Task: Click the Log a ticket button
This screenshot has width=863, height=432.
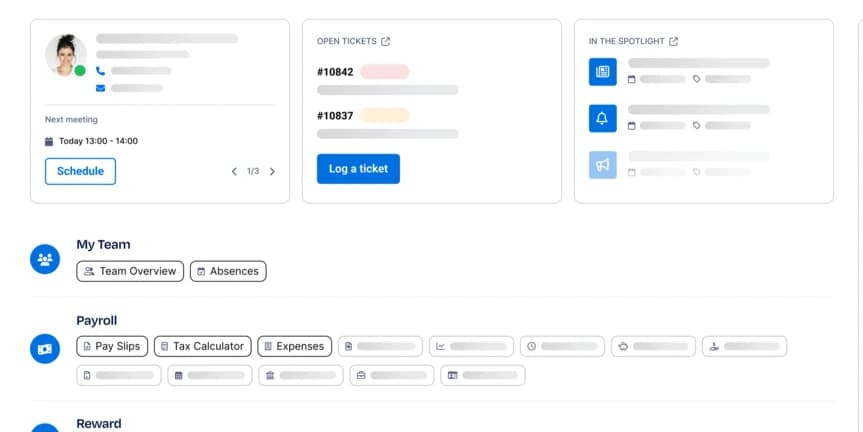Action: (358, 169)
